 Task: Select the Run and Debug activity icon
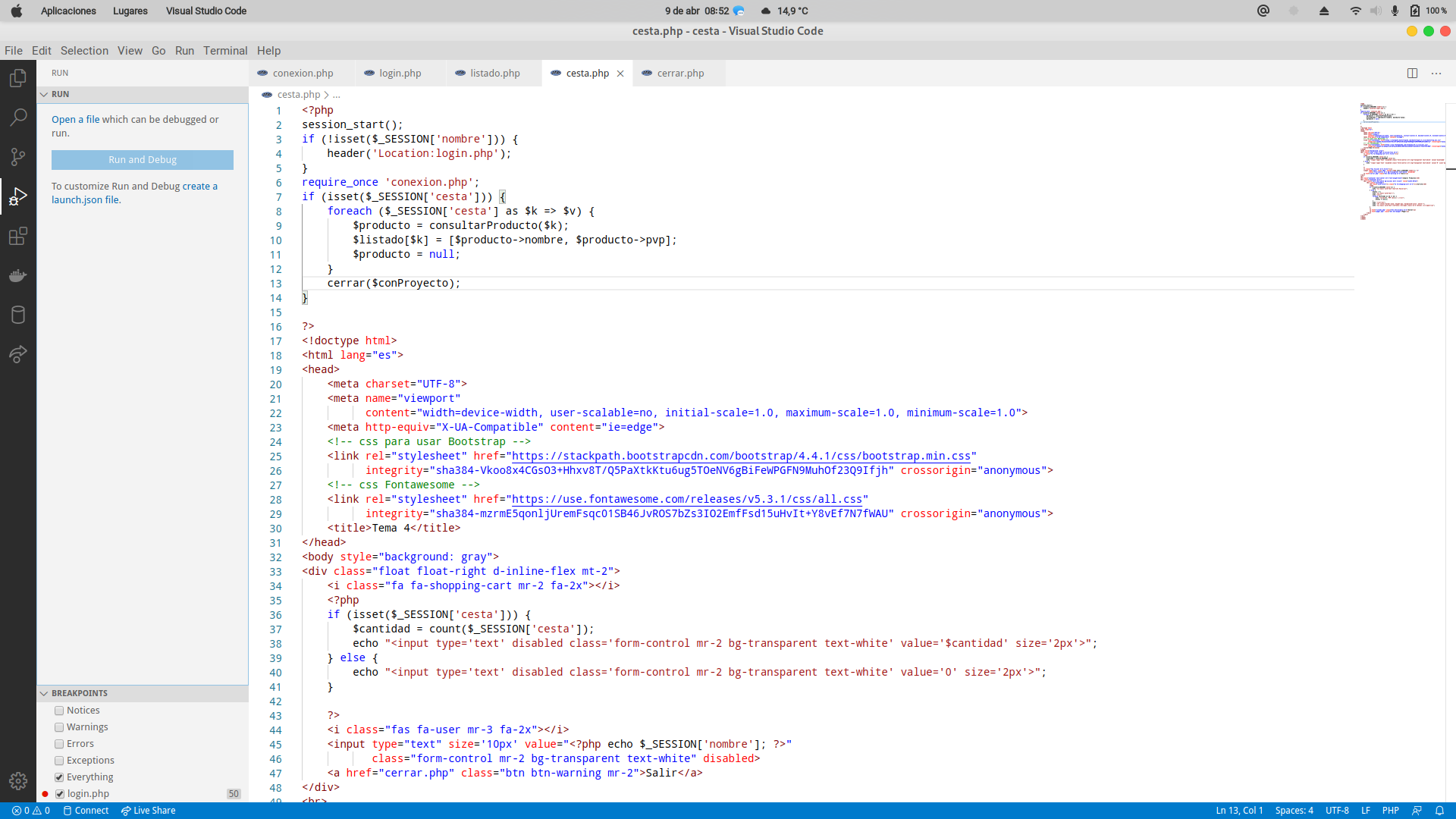[18, 197]
